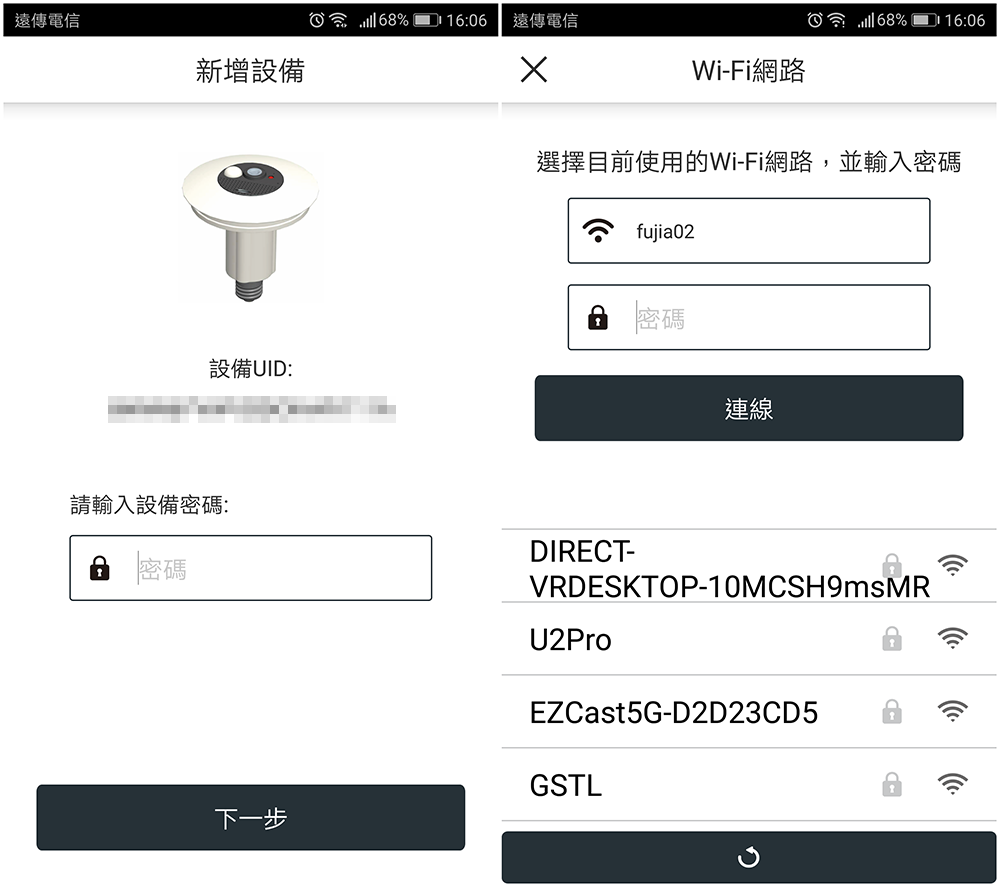This screenshot has height=887, width=1000.
Task: Click the lock icon next to EZCast5G-D2D23CD5
Action: tap(892, 711)
